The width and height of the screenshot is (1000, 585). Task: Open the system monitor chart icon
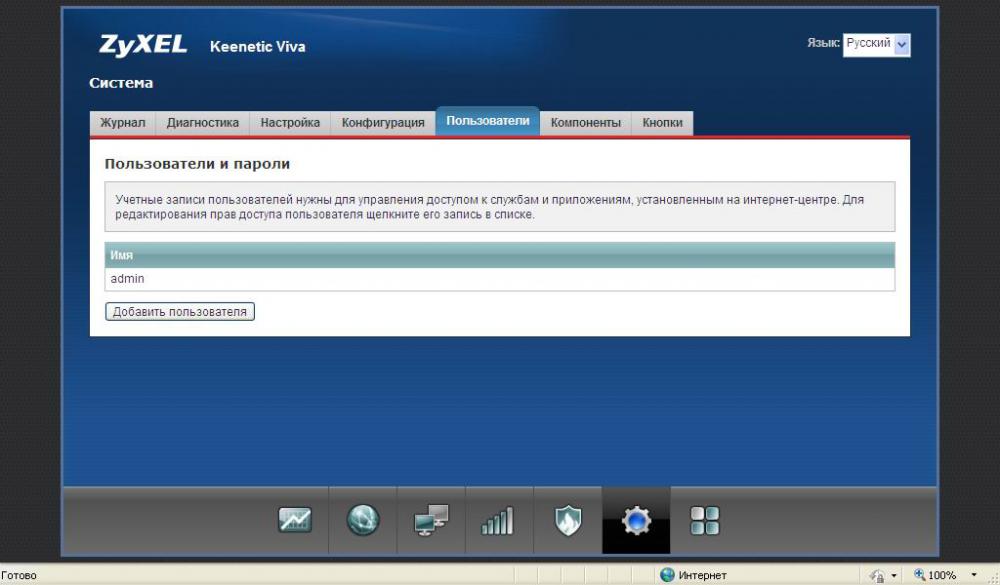(x=295, y=520)
